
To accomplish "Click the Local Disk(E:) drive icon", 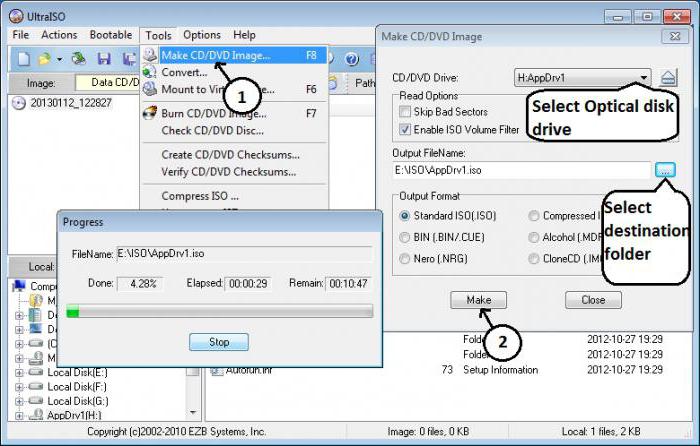I will (x=36, y=372).
